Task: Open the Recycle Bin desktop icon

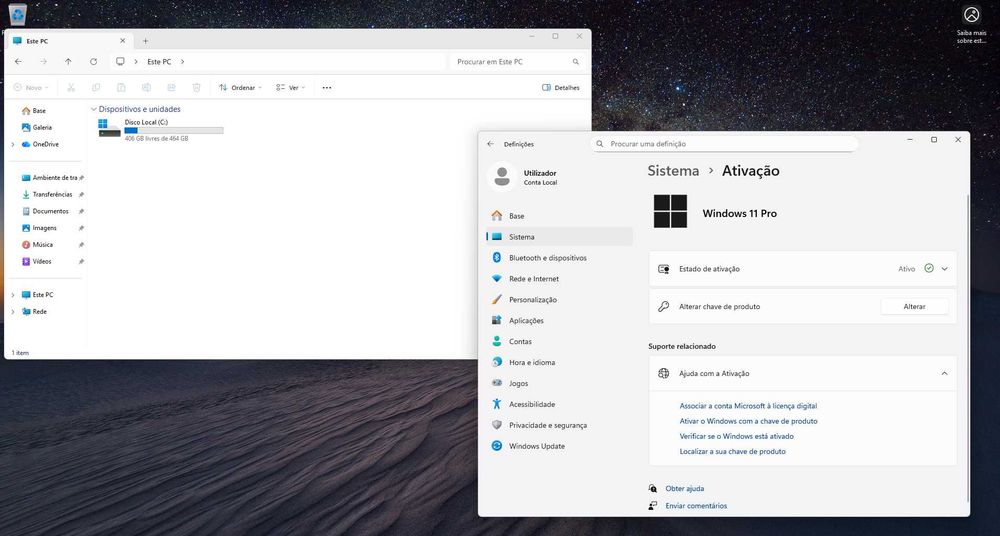Action: (x=17, y=13)
